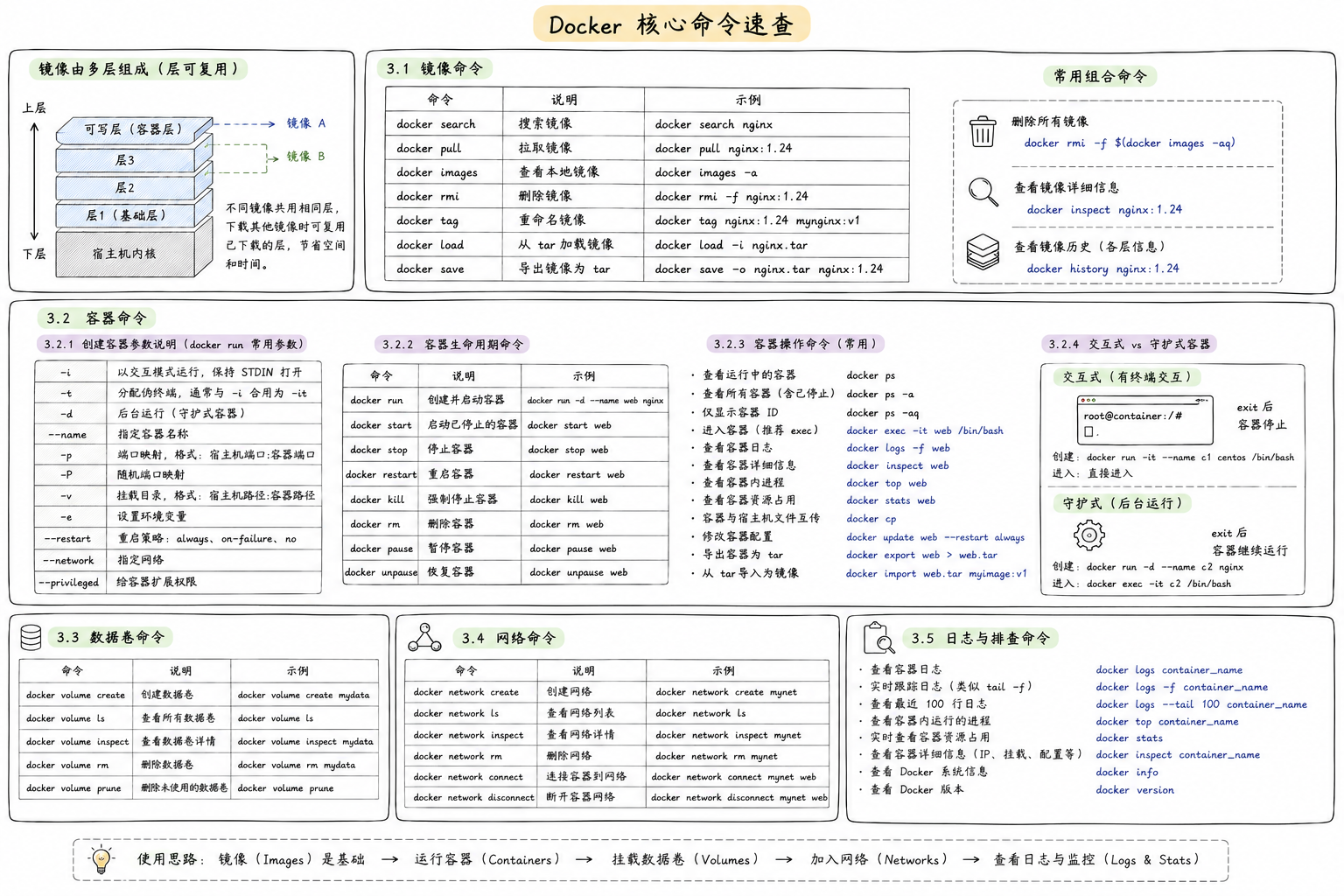
Task: Click the stacked layers icon beside 查看镜像历史
Action: 983,252
